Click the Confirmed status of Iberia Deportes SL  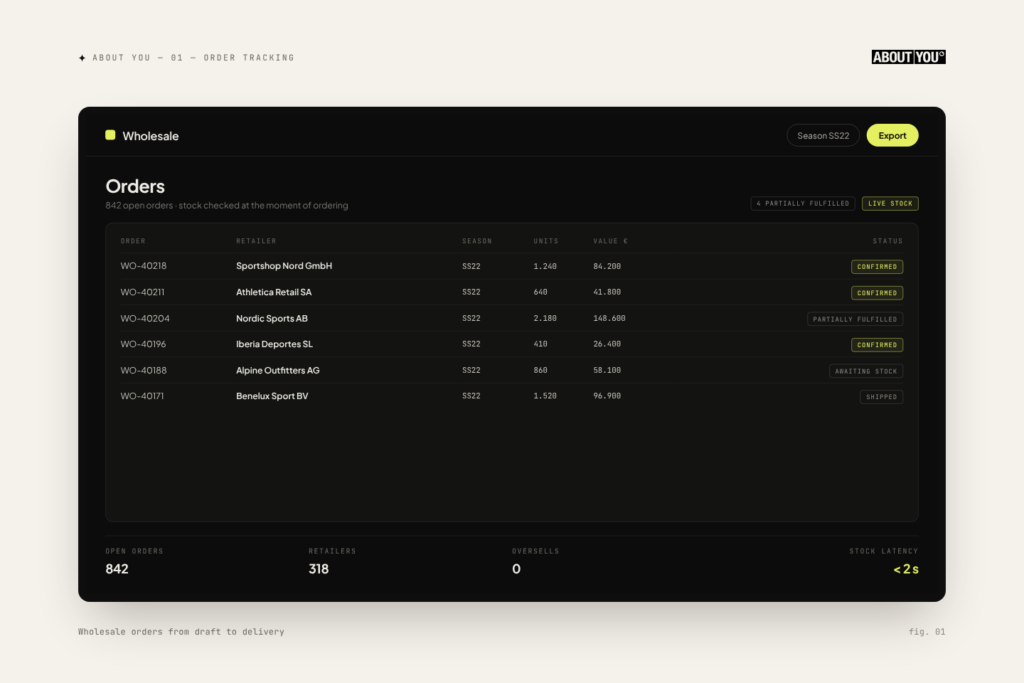coord(877,345)
